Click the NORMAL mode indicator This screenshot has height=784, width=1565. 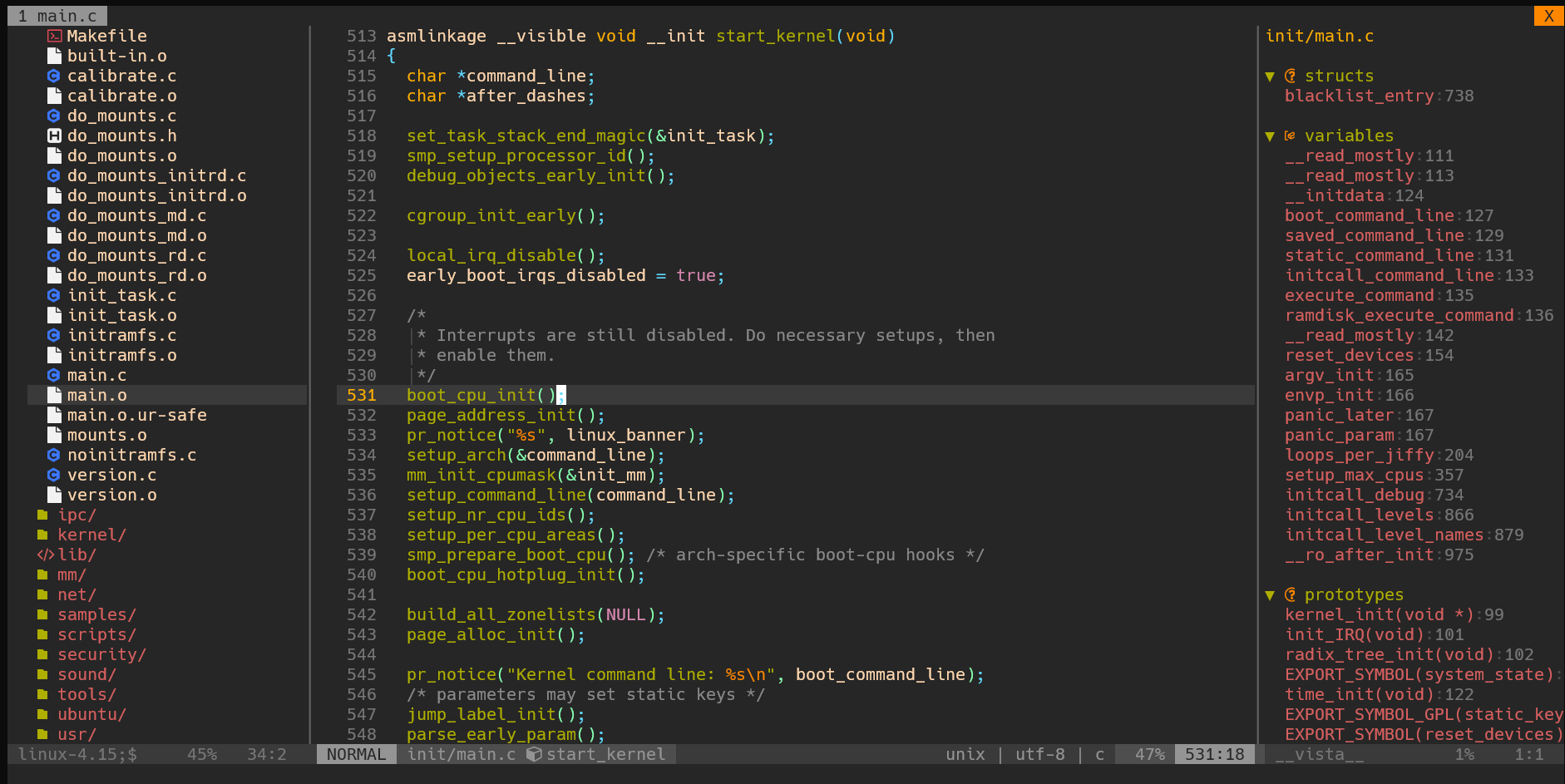(x=356, y=754)
